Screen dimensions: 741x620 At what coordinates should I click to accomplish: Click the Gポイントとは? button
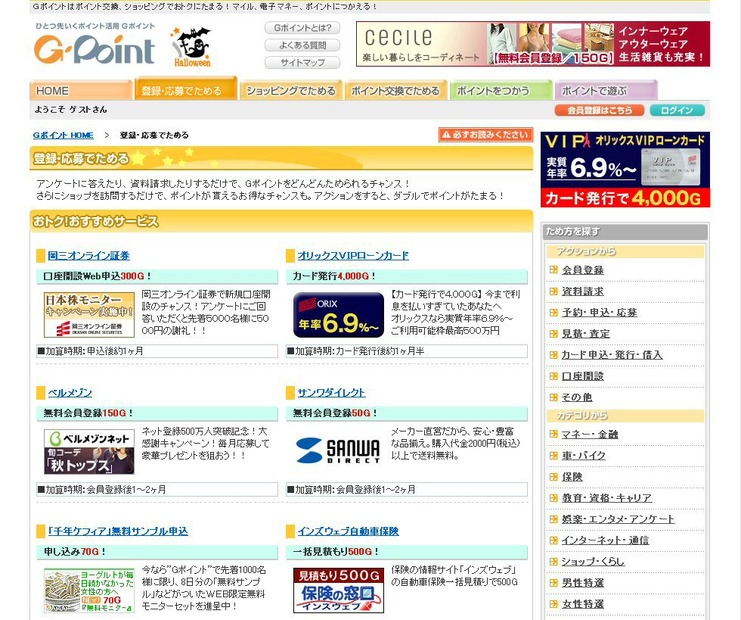302,28
